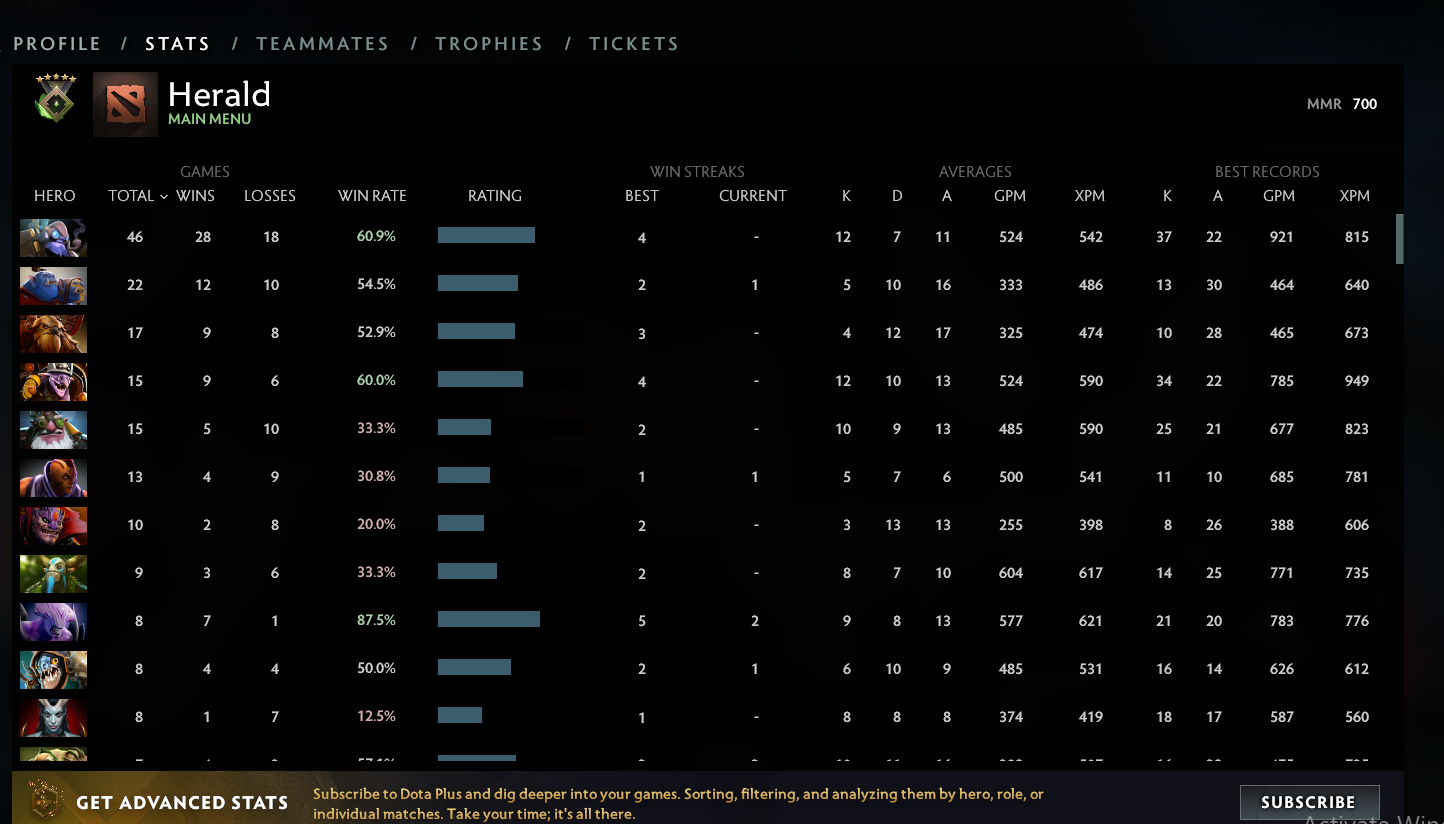The height and width of the screenshot is (824, 1444).
Task: View the Herald rank medal
Action: (53, 101)
